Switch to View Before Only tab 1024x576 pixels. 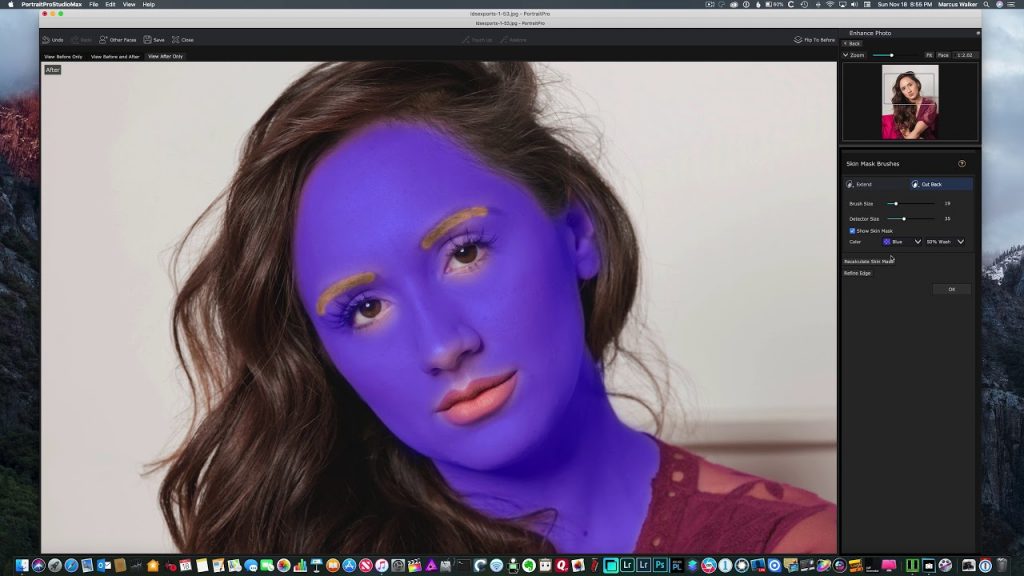(63, 57)
